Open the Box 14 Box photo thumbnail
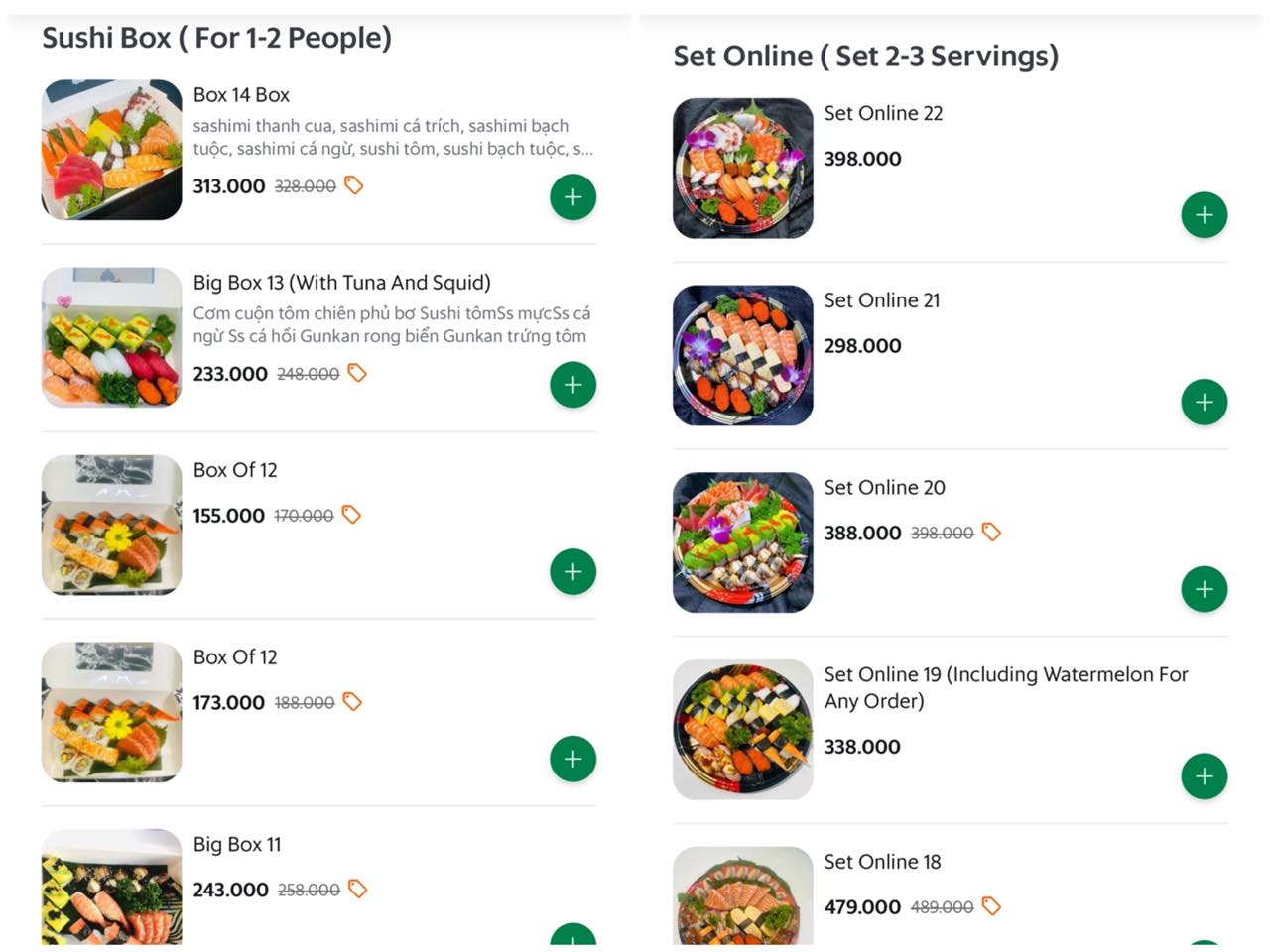Viewport: 1270px width, 952px height. tap(111, 150)
